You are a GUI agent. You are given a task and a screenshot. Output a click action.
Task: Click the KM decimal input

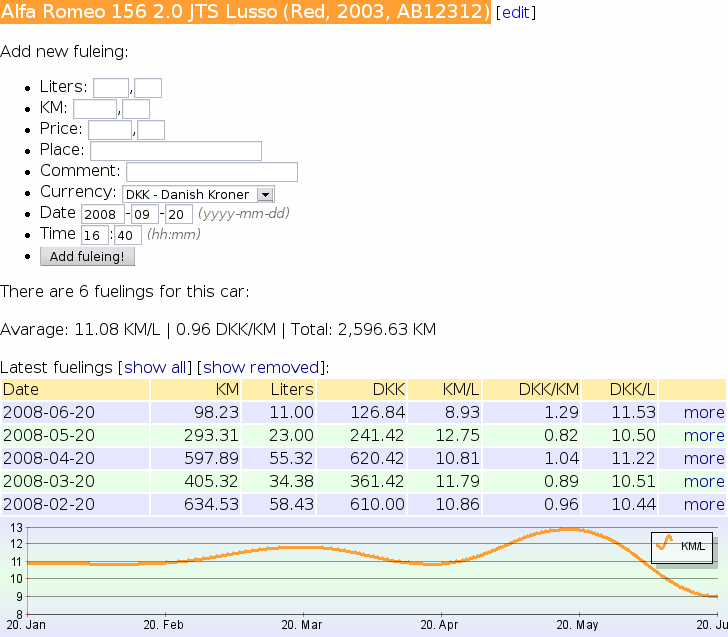coord(136,109)
